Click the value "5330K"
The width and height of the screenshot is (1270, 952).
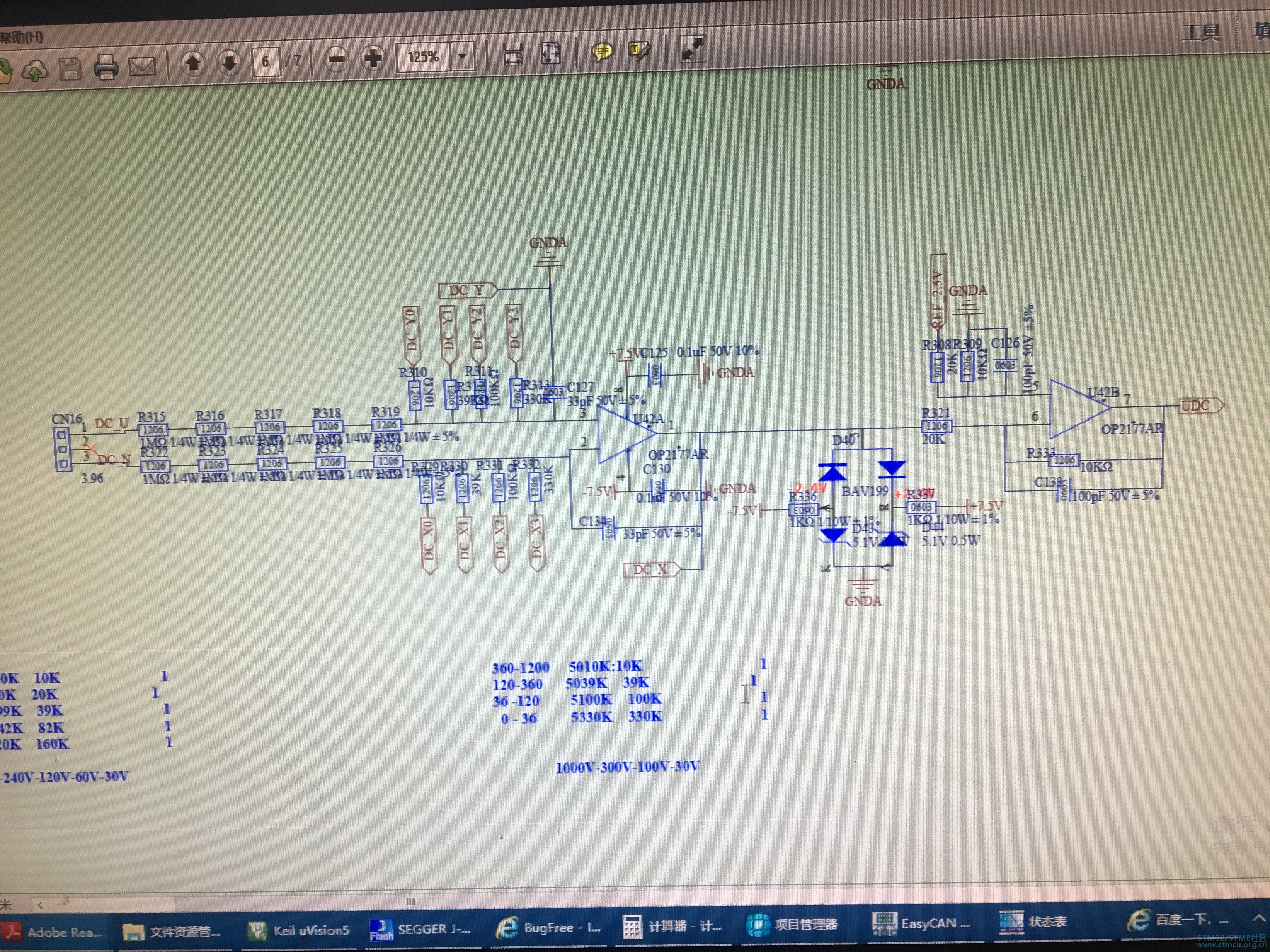pyautogui.click(x=591, y=717)
